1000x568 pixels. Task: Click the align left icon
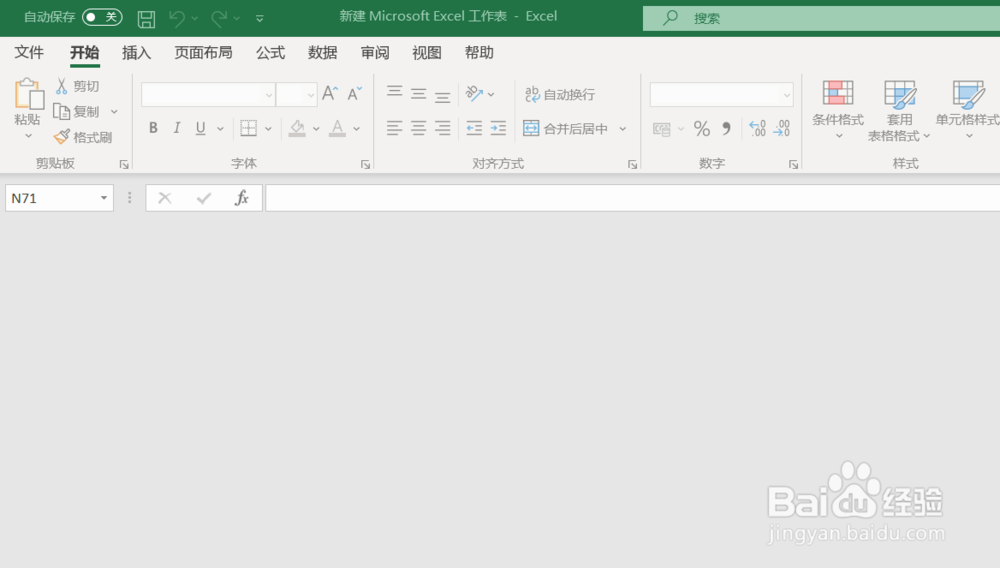coord(395,128)
